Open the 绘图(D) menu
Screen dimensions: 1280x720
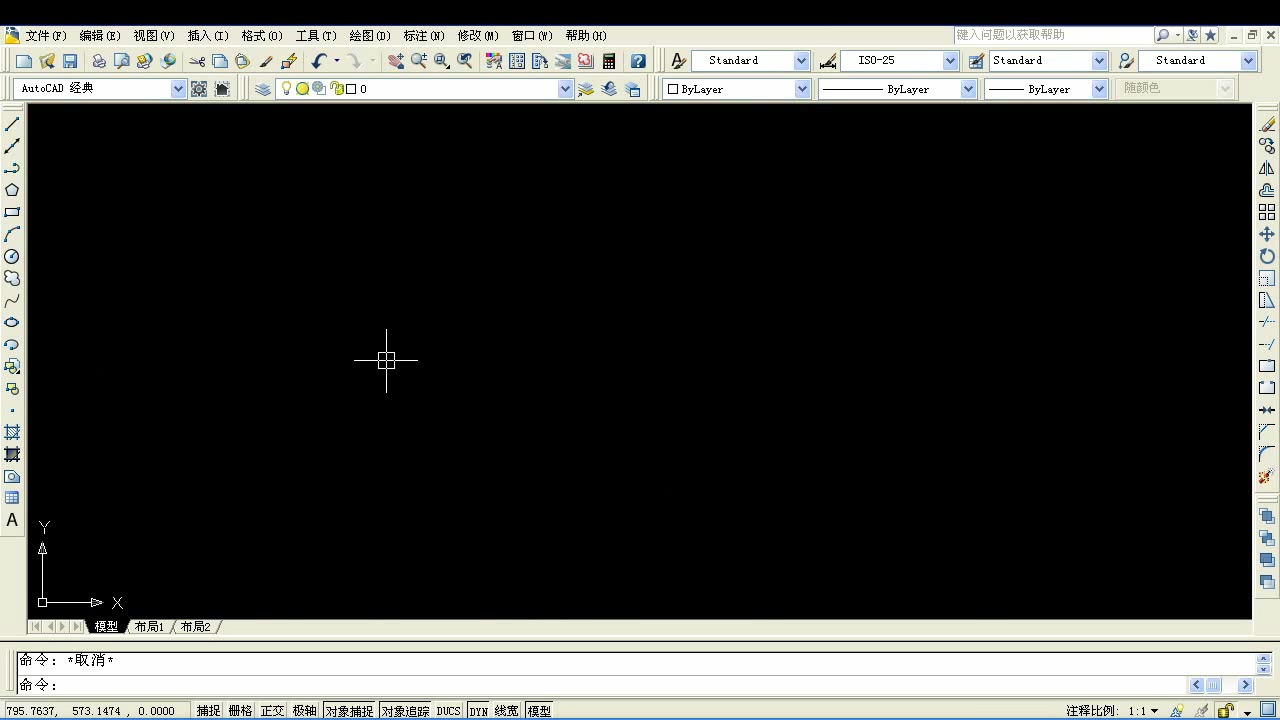[370, 36]
